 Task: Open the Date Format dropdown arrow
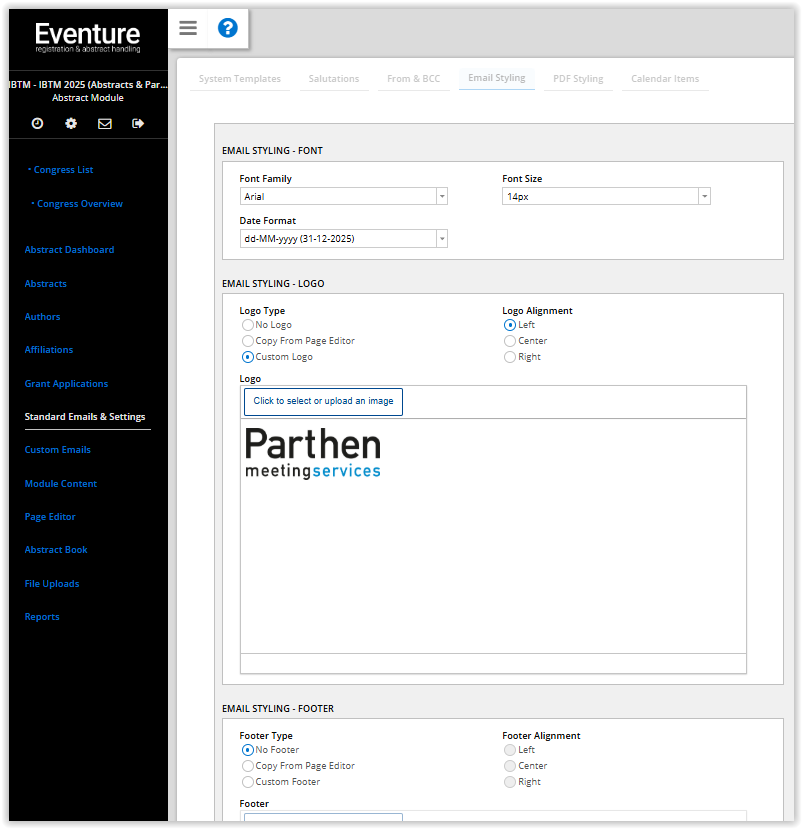tap(442, 238)
